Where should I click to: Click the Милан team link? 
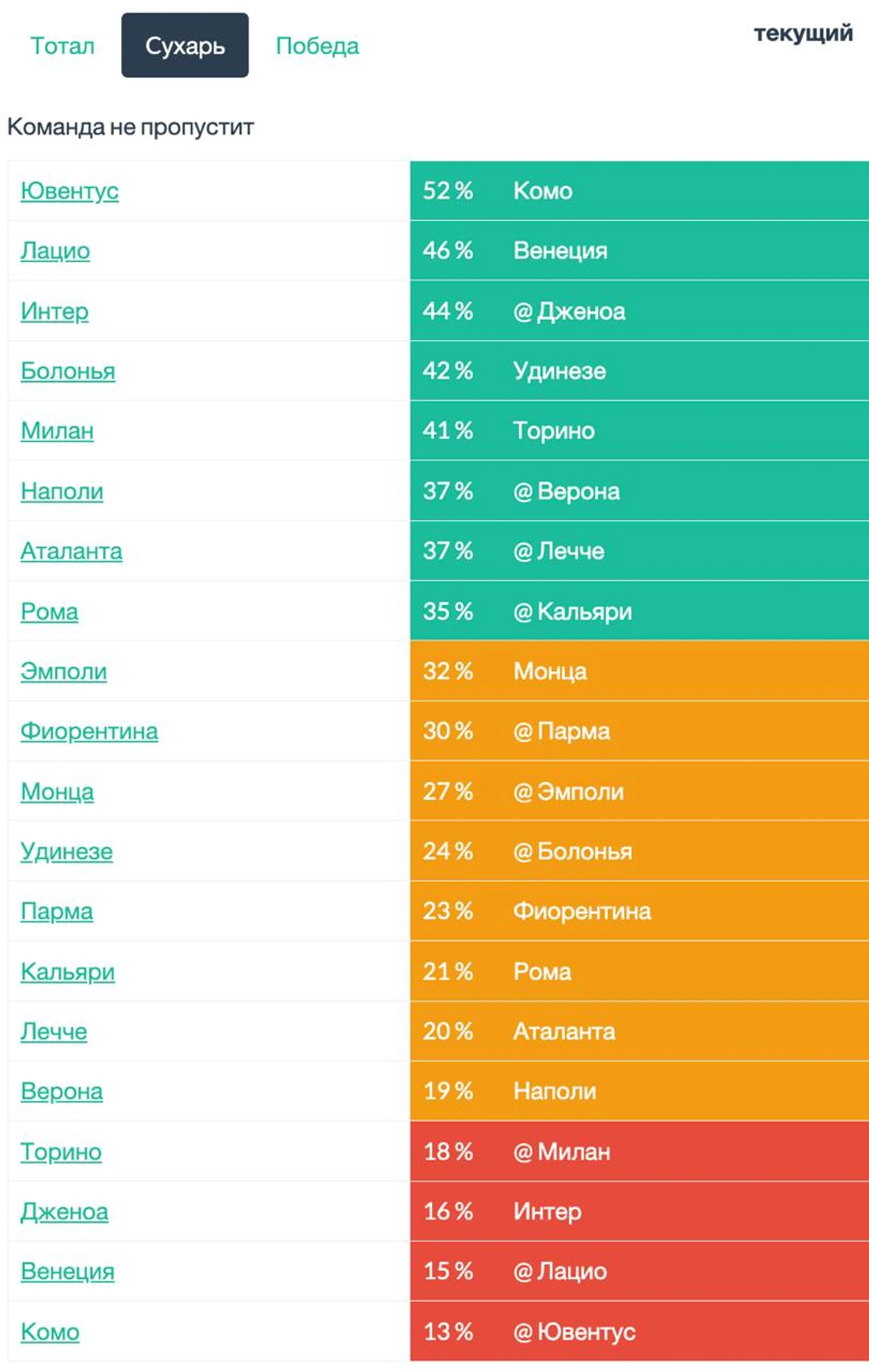57,431
